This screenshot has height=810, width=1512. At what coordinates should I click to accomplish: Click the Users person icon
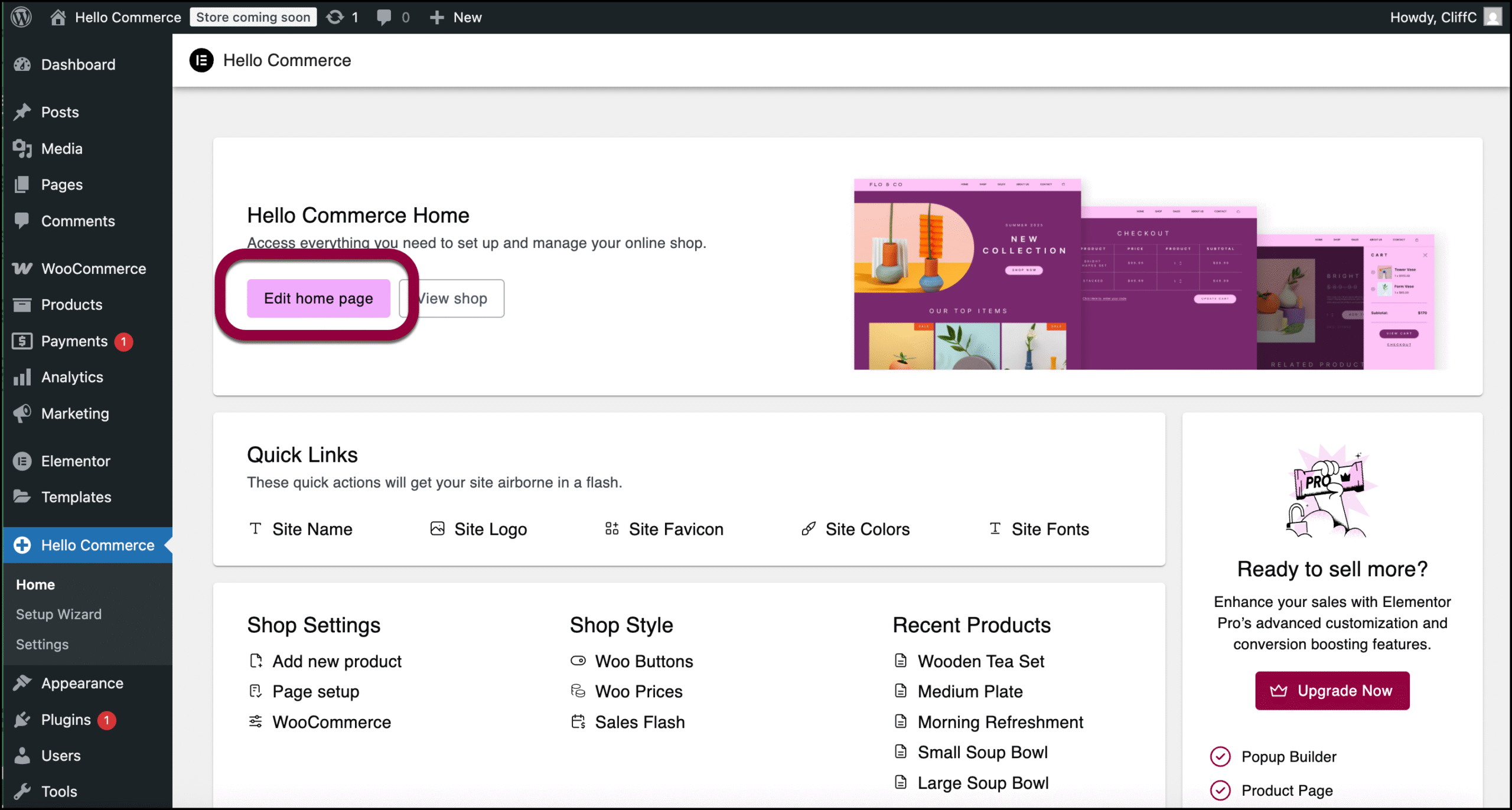(x=22, y=756)
